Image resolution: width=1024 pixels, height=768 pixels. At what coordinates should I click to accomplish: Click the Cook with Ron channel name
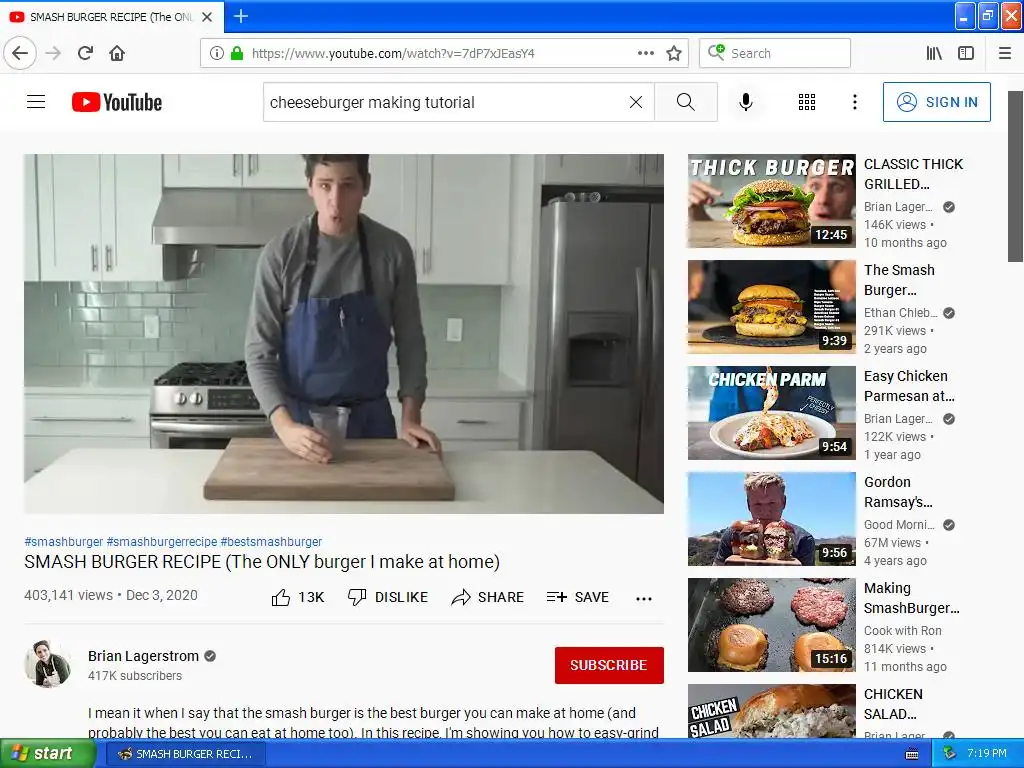click(903, 631)
